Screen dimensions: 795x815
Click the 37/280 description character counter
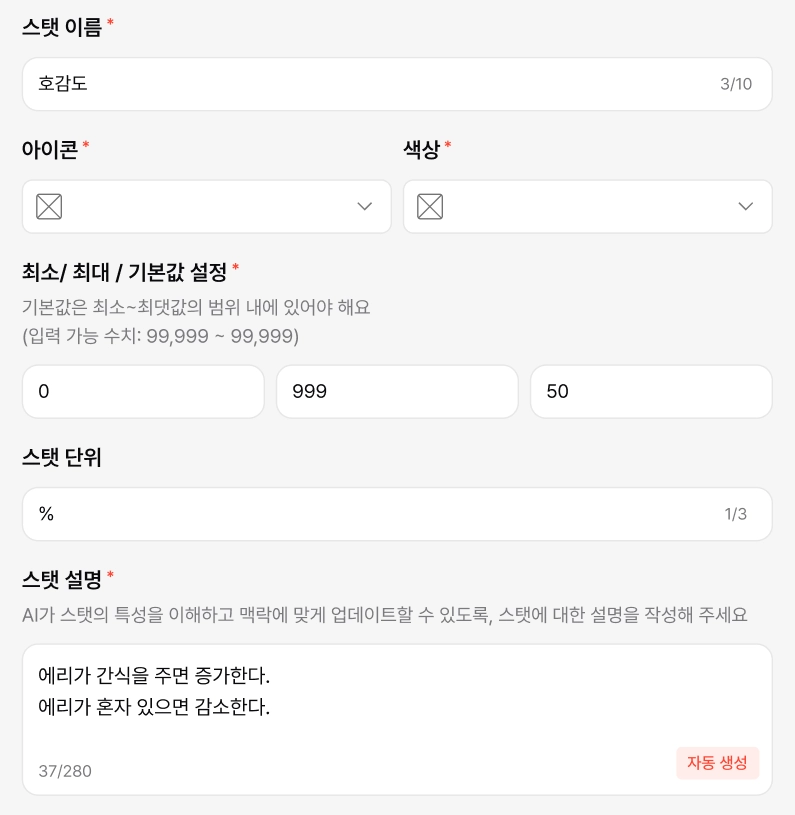[x=65, y=771]
